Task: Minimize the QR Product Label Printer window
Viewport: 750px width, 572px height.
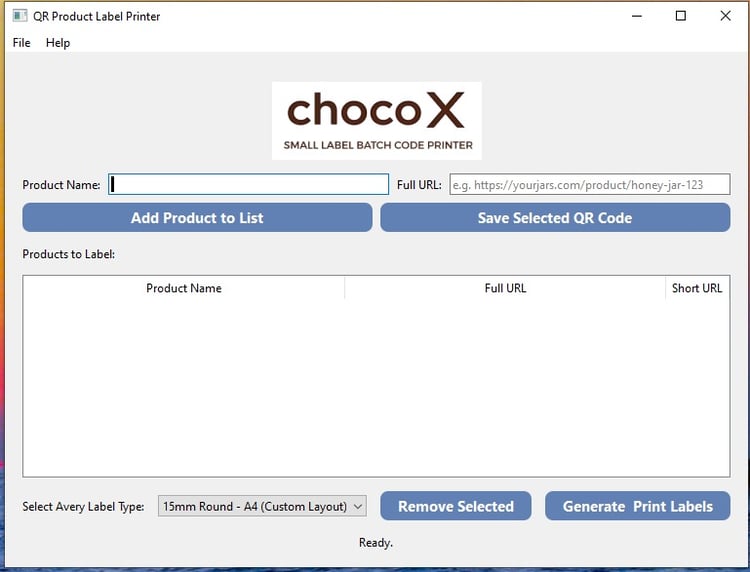Action: tap(637, 16)
